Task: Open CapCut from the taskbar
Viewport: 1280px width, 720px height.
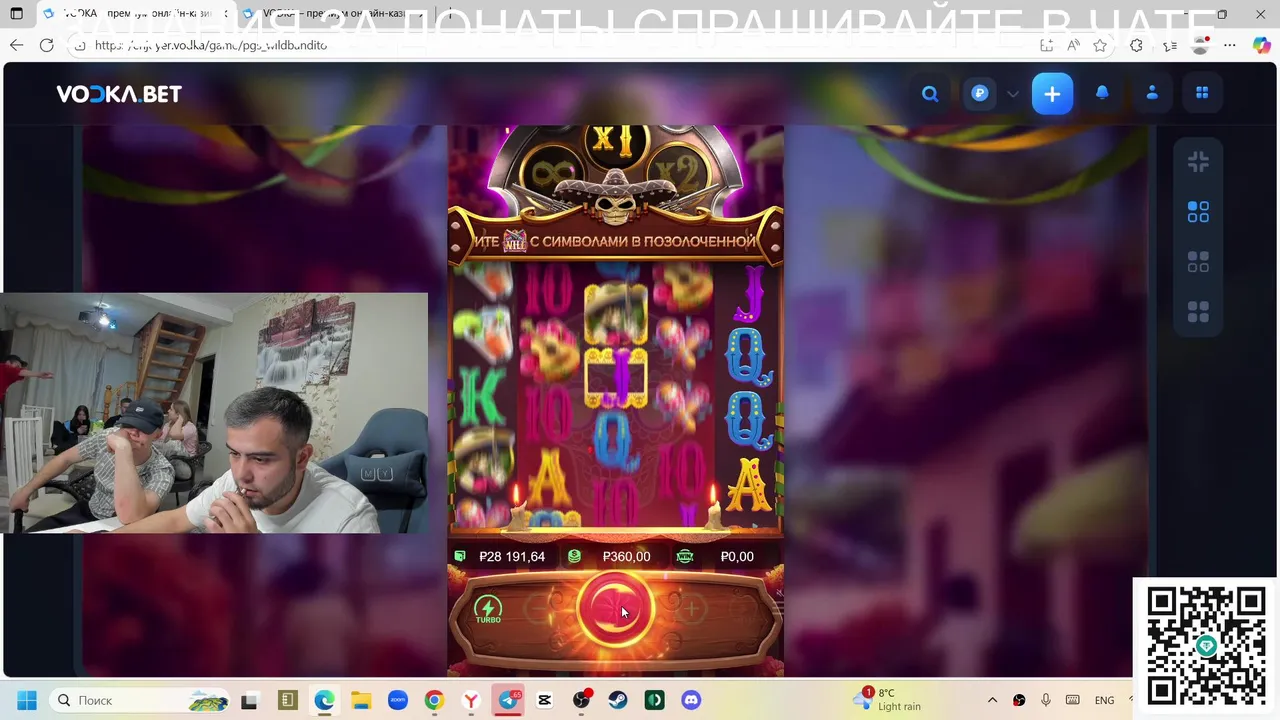Action: click(x=544, y=700)
